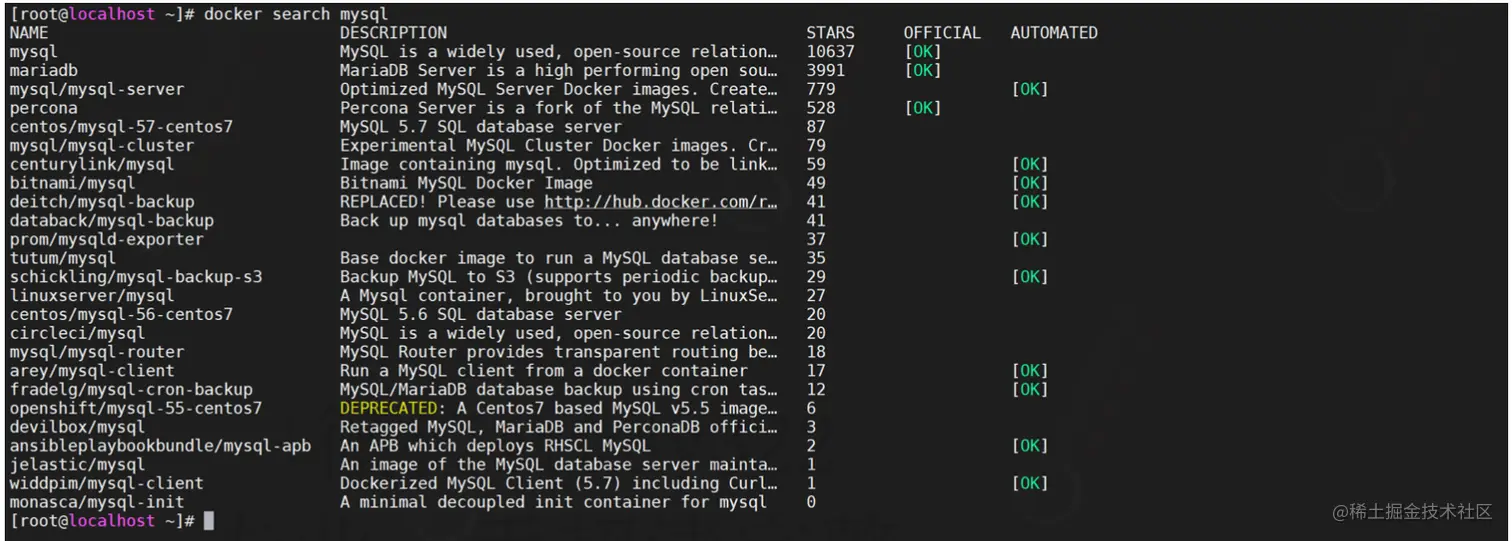Click the OFFICIAL column header
The height and width of the screenshot is (541, 1512).
942,33
